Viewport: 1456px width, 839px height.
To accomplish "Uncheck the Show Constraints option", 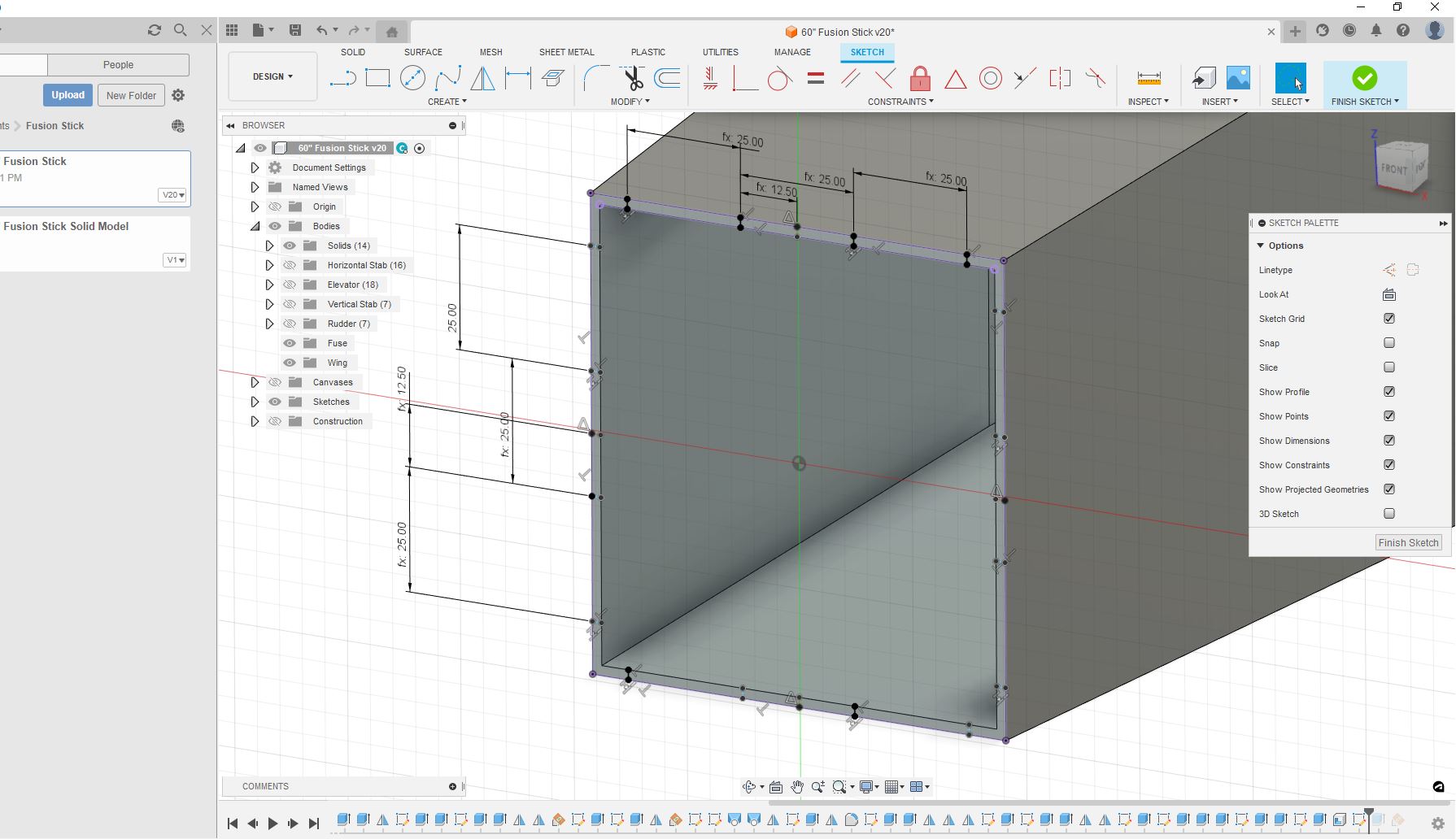I will click(x=1389, y=465).
